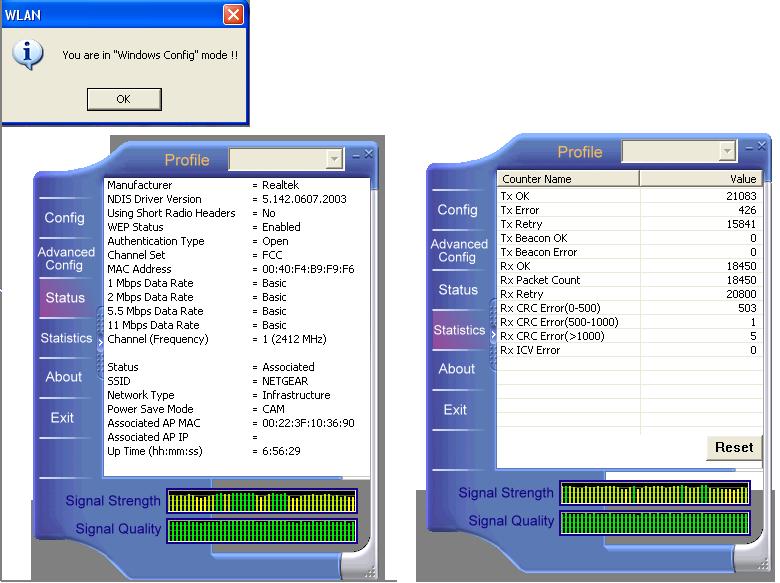Click the Authentication Type Open value
Viewport: 780px width, 583px height.
pos(276,241)
